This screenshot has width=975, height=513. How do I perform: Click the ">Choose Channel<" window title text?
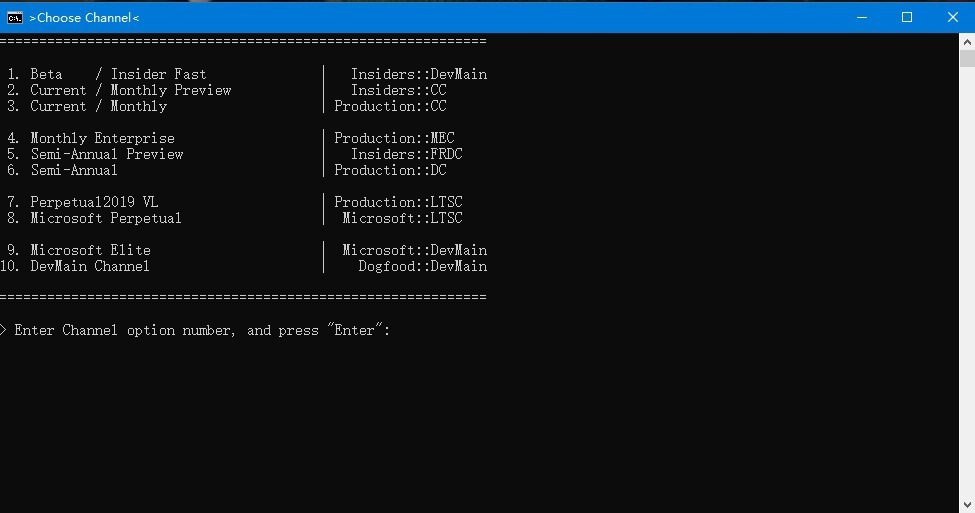[84, 18]
